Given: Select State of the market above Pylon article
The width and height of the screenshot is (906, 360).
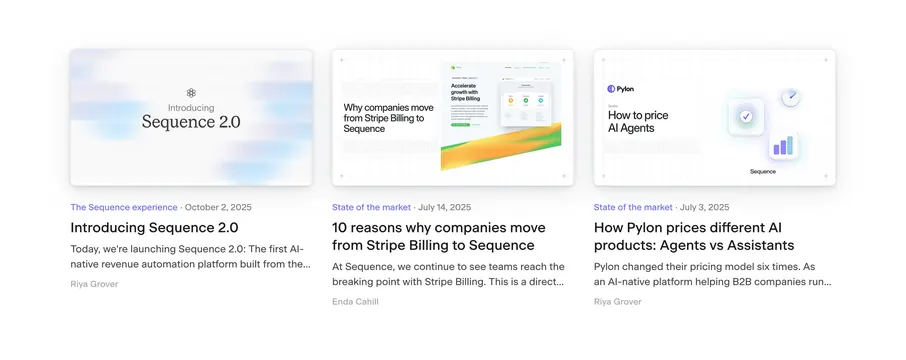Looking at the screenshot, I should click(x=633, y=207).
